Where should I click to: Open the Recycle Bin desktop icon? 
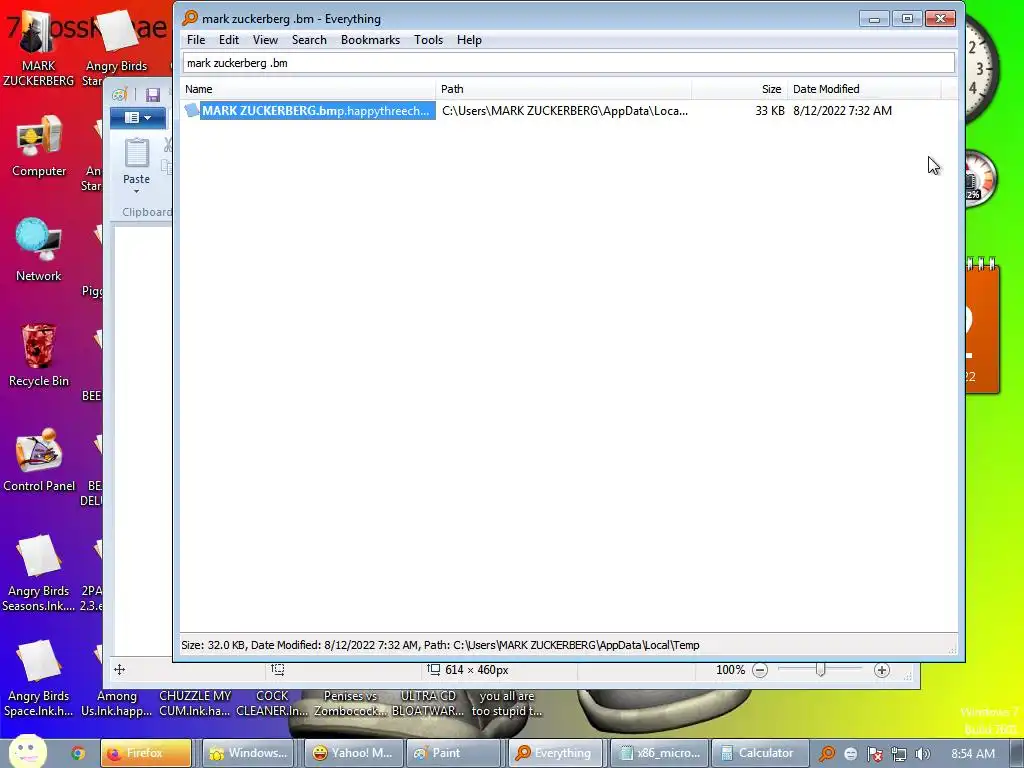point(39,355)
